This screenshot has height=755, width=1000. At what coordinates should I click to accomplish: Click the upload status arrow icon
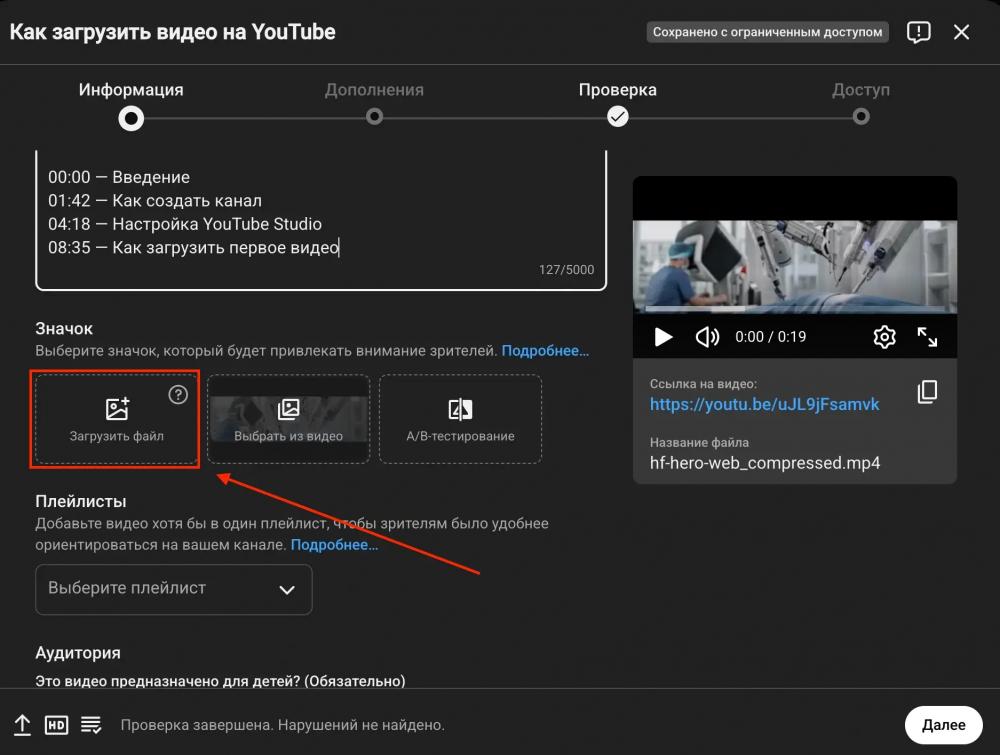pos(22,725)
